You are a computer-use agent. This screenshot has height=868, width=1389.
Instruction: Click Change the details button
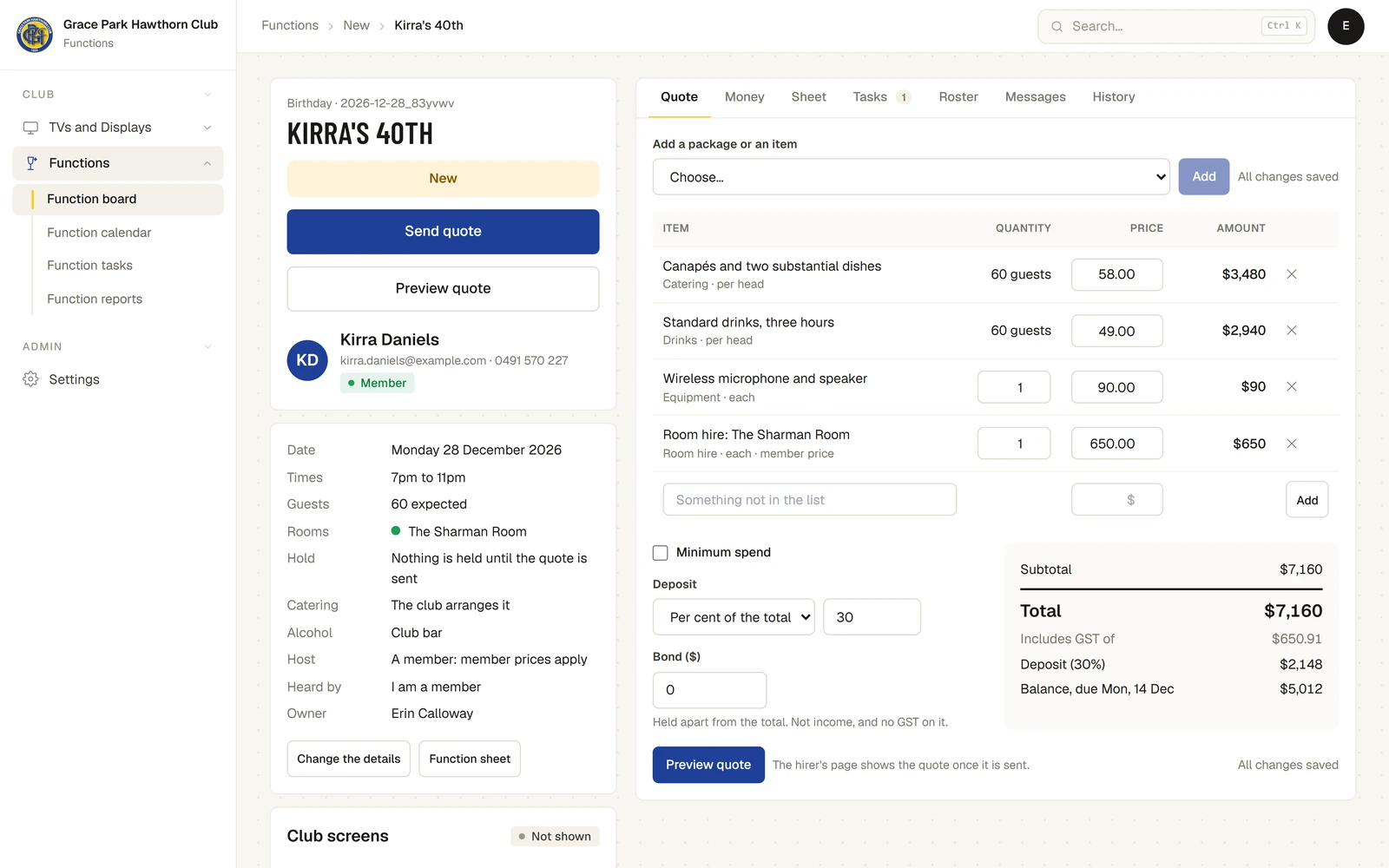pos(348,759)
